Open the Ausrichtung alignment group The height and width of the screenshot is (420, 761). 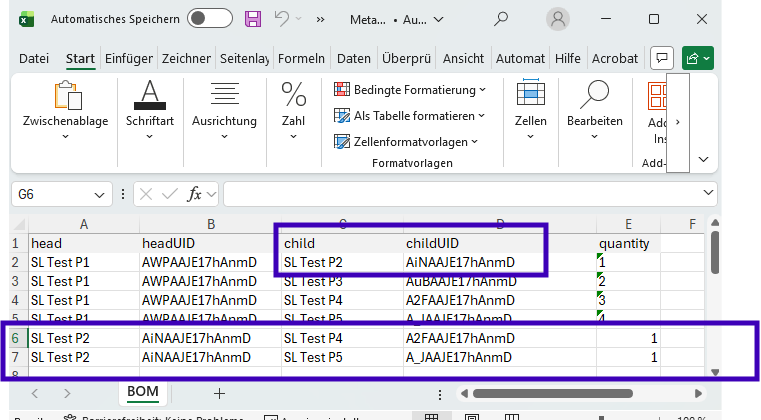click(224, 111)
